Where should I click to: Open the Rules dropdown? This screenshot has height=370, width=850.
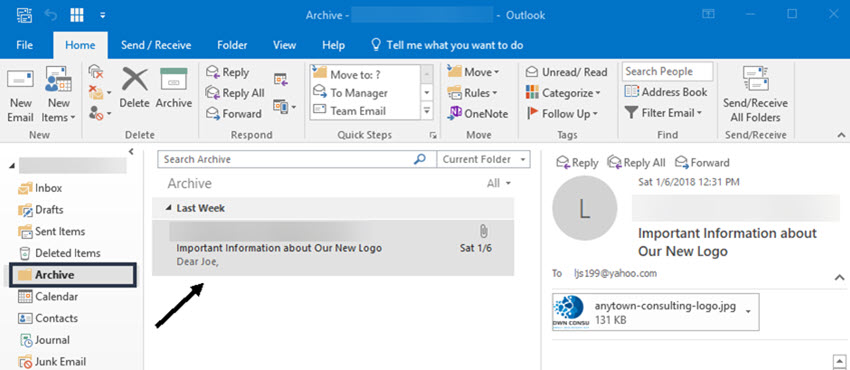[472, 93]
